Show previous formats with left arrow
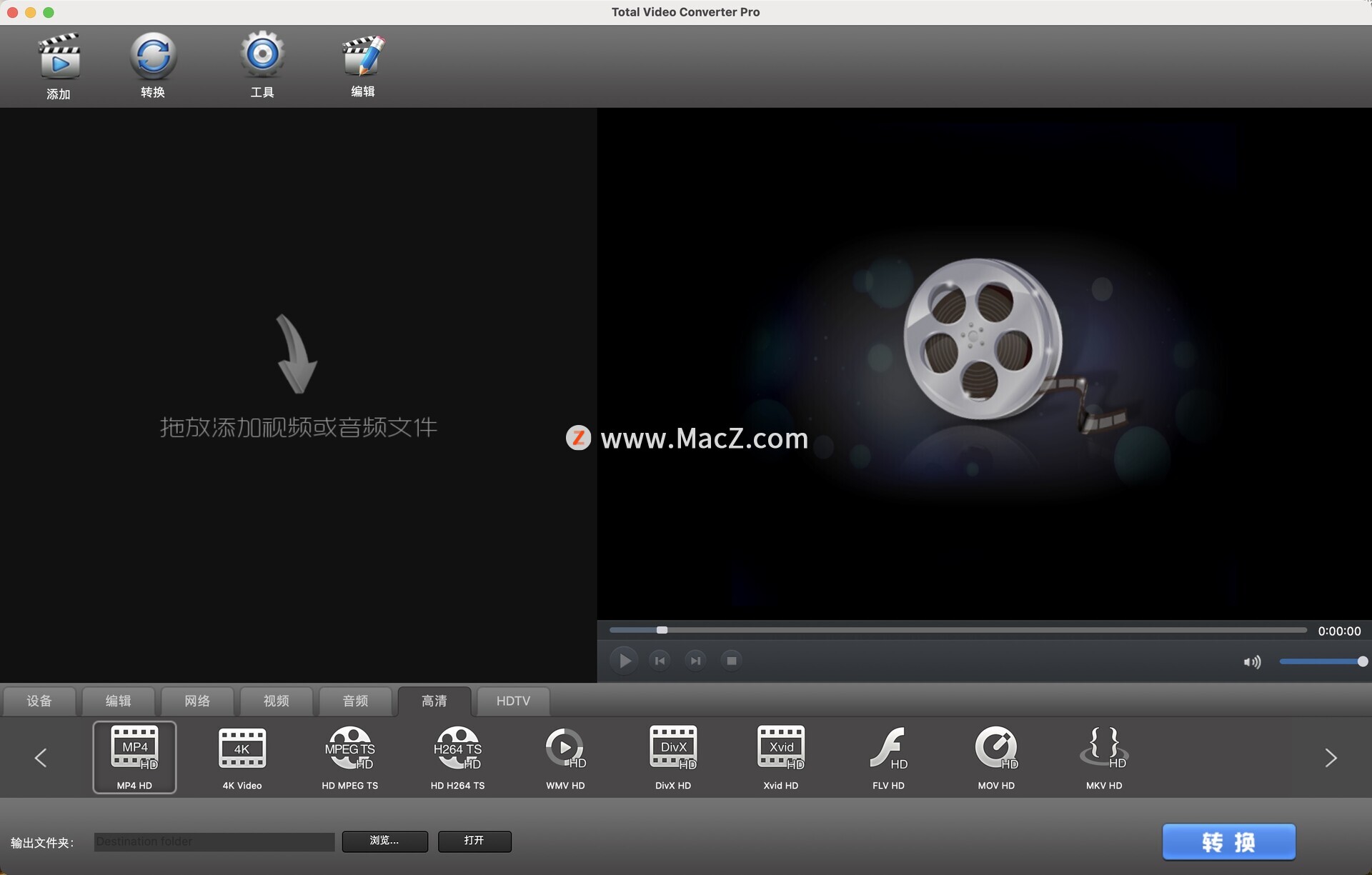Viewport: 1372px width, 875px height. pyautogui.click(x=41, y=758)
